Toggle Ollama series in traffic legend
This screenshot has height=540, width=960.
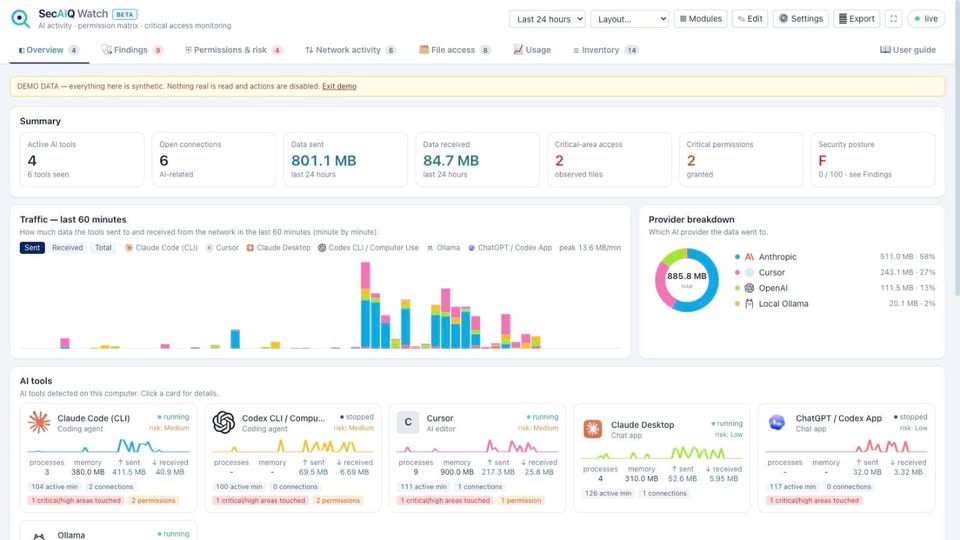[443, 248]
